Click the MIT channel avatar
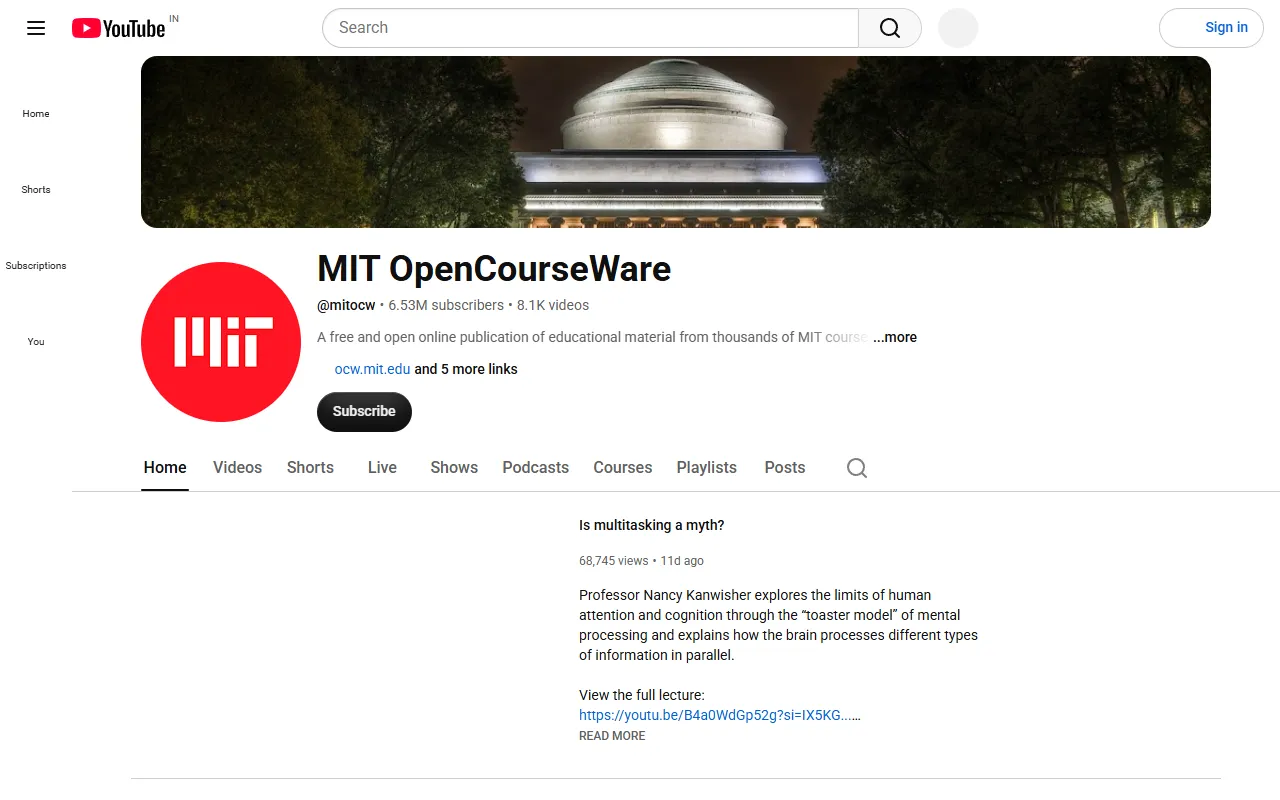The width and height of the screenshot is (1280, 800). pyautogui.click(x=221, y=342)
